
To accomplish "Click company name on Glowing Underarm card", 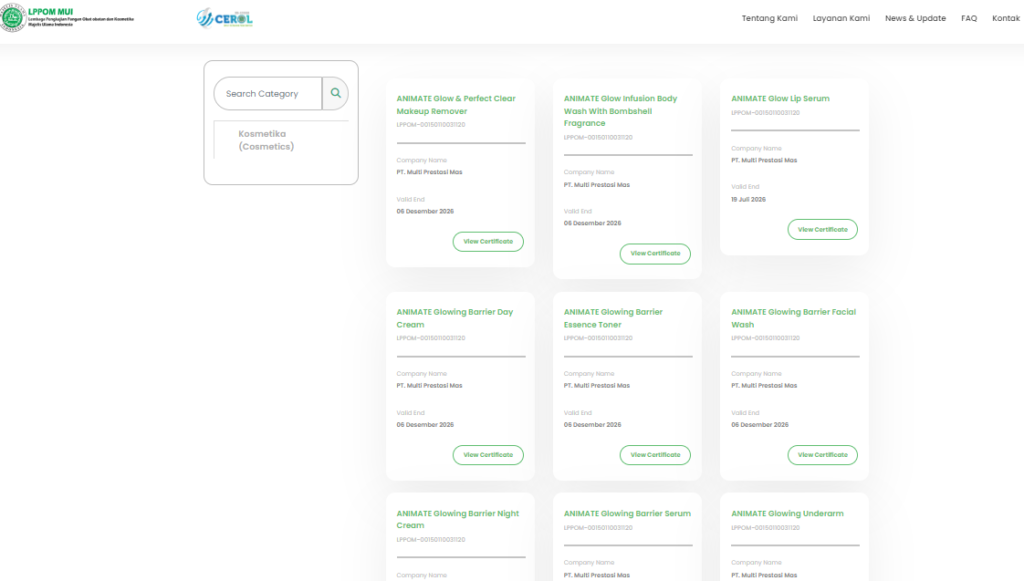I will 764,575.
